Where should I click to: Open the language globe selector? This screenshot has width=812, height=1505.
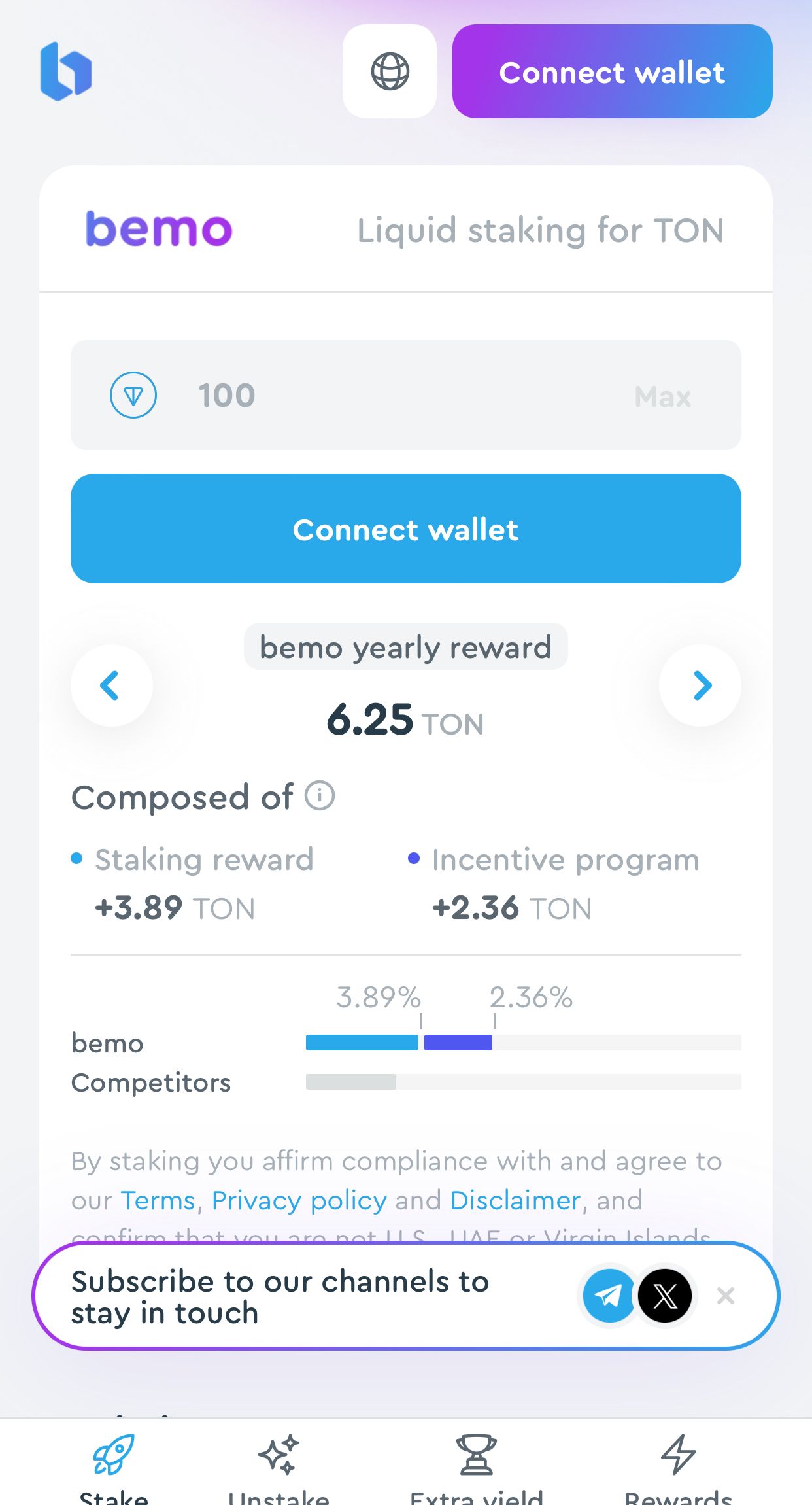(x=390, y=72)
